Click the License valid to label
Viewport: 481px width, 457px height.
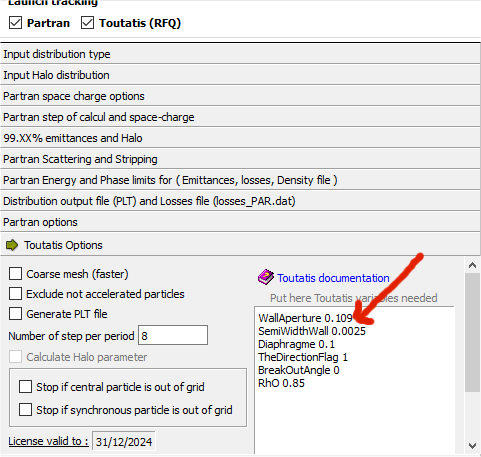click(48, 441)
